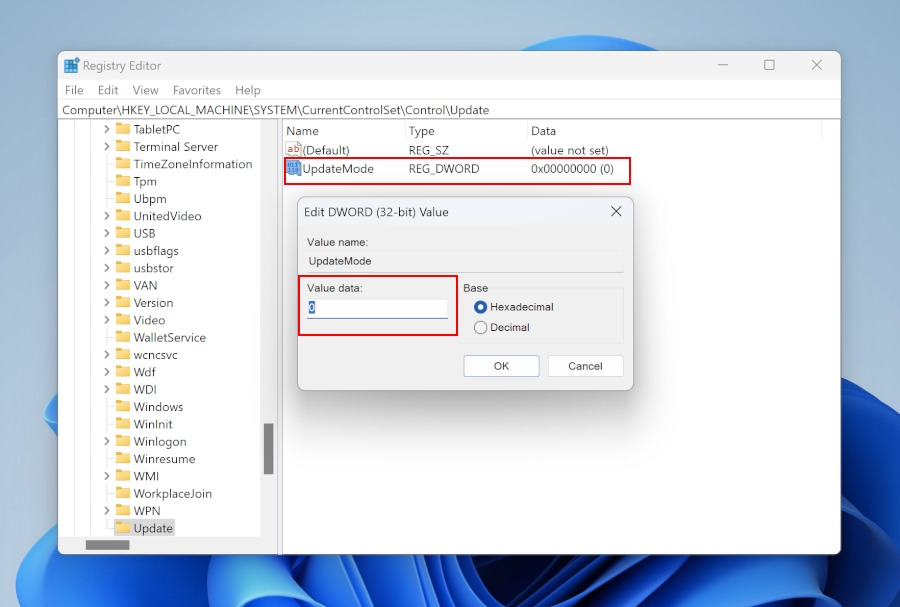Expand the USB key in tree

click(107, 234)
